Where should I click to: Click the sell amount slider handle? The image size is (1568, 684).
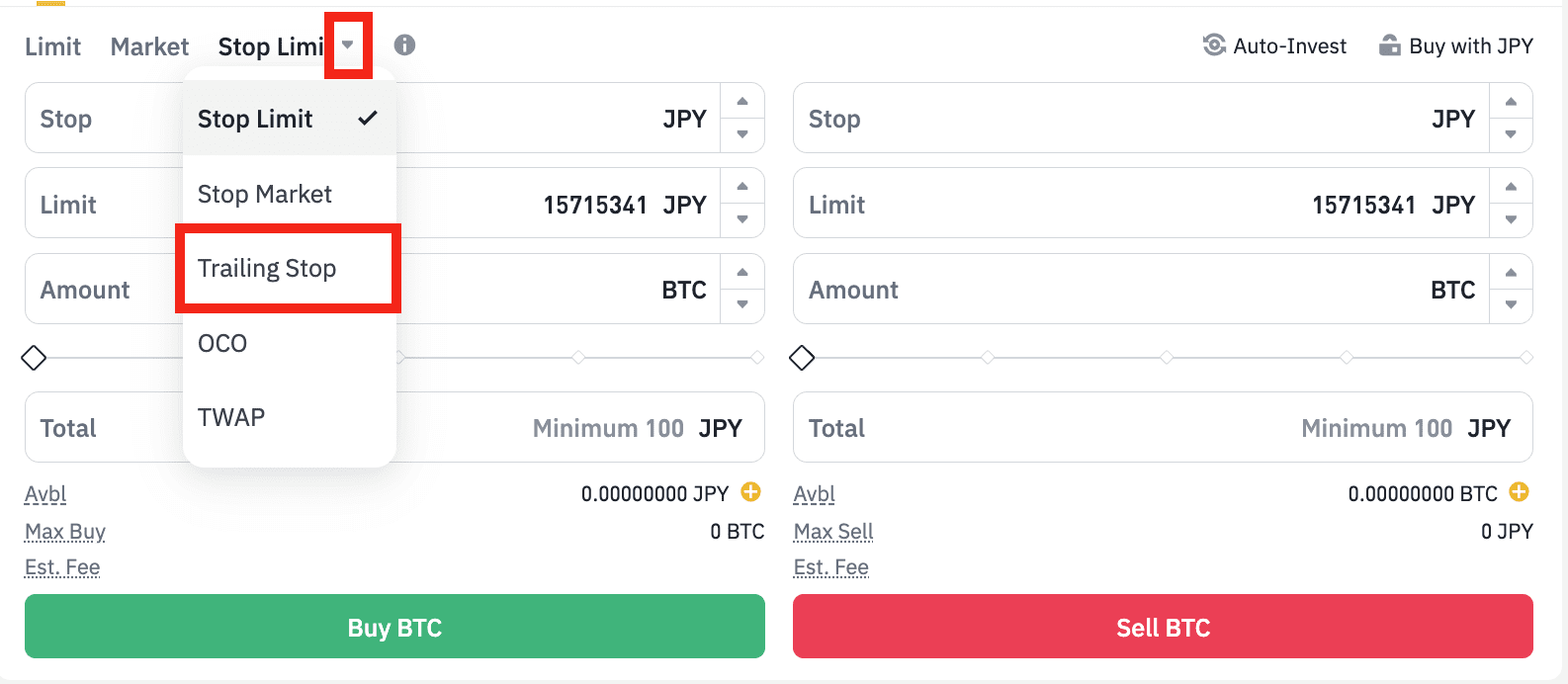coord(802,358)
